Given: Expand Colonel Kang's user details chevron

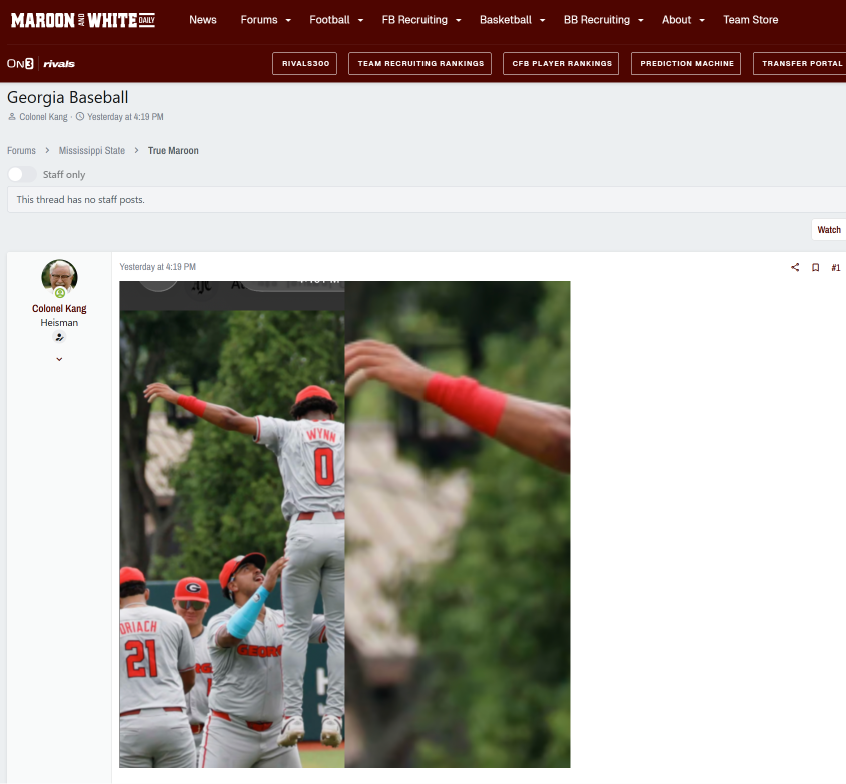Looking at the screenshot, I should [x=59, y=359].
